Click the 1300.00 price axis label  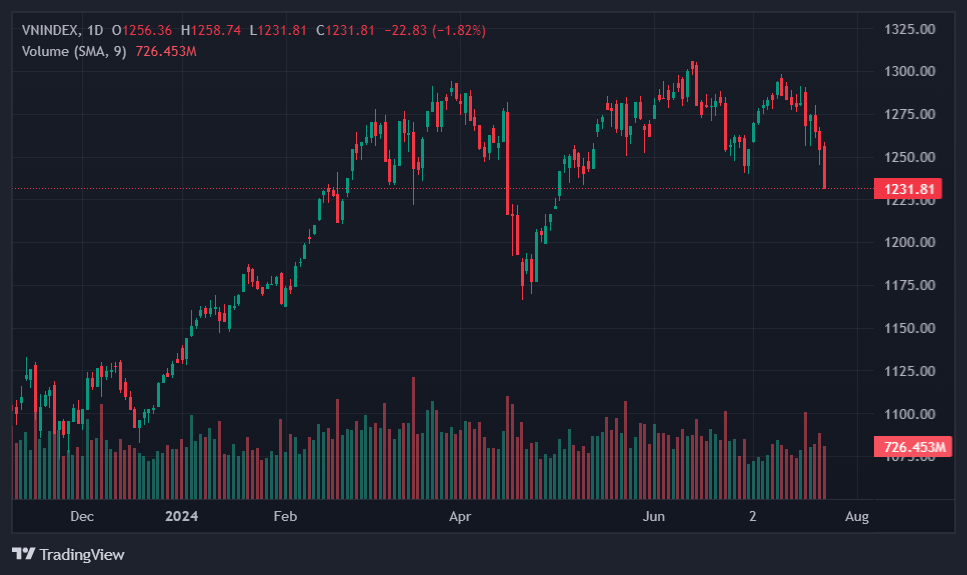click(x=910, y=72)
